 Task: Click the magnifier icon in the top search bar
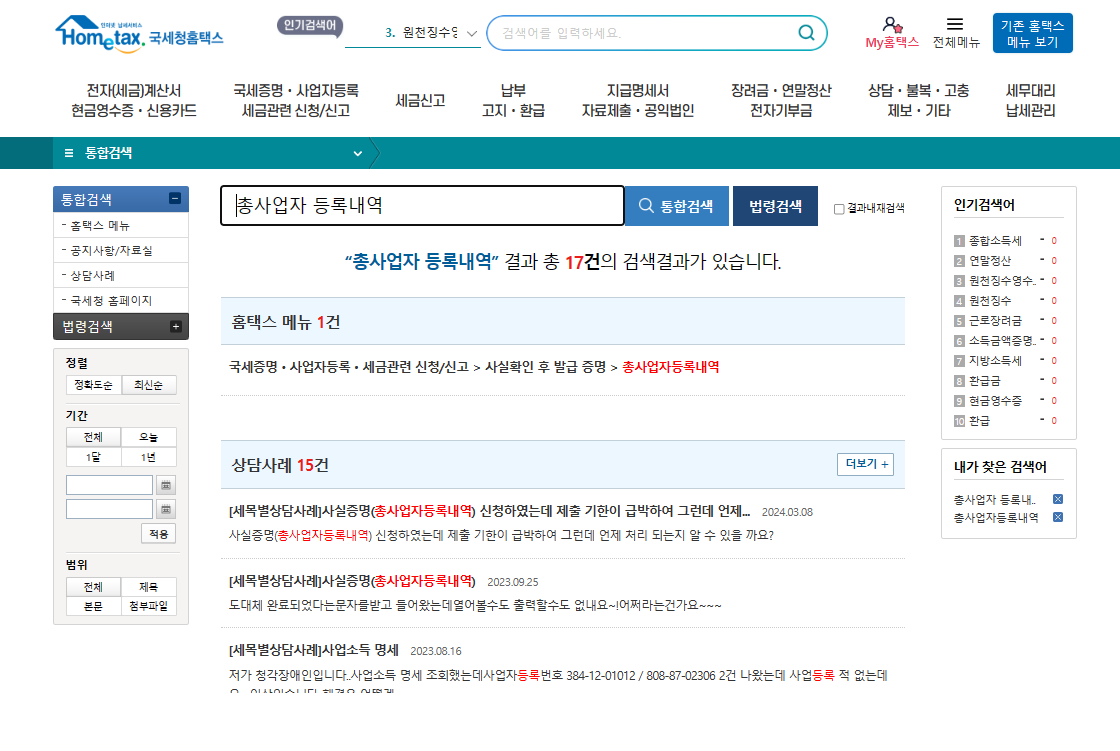(806, 32)
